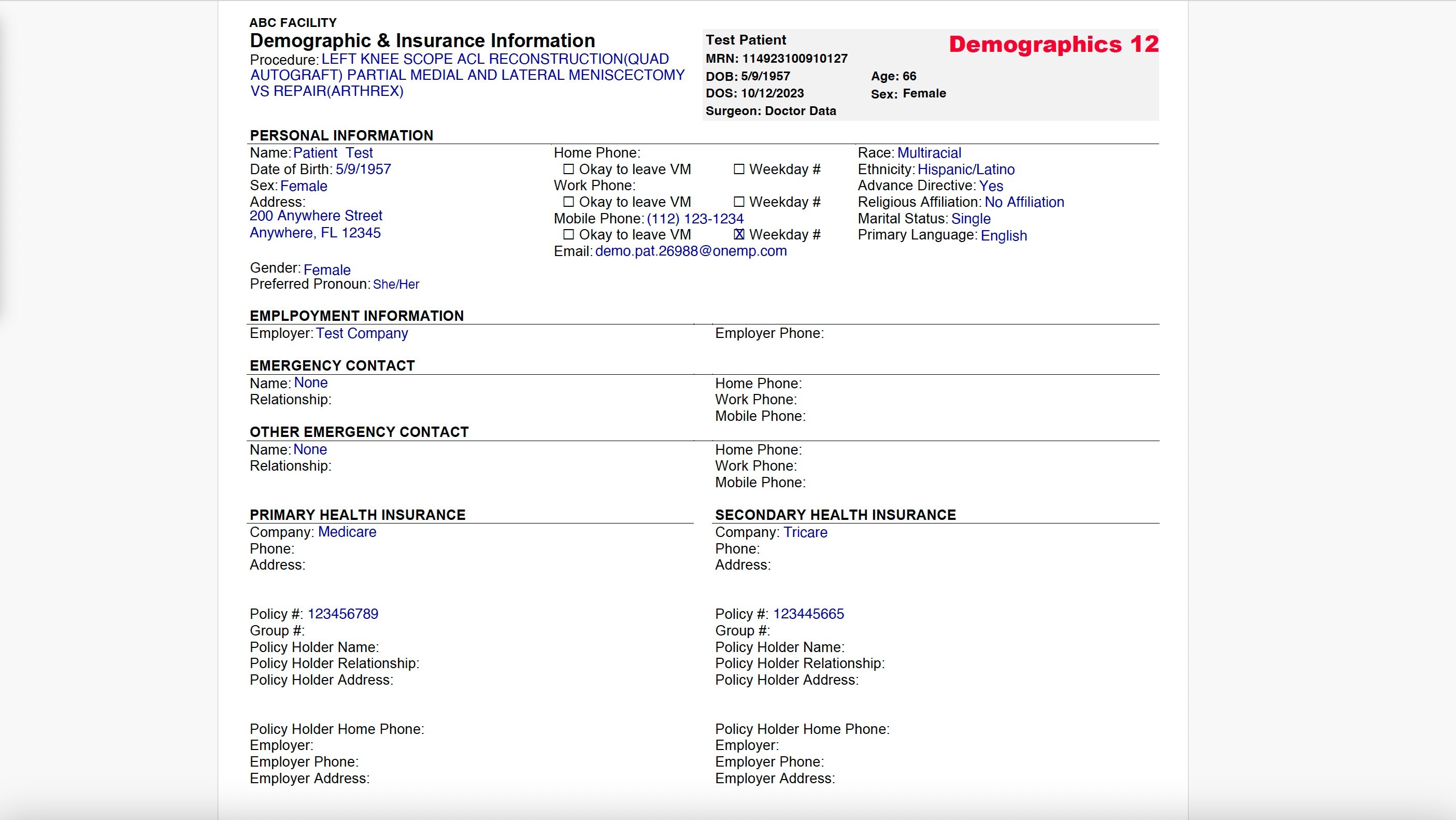Click Advance Directive value 'Yes'
1456x820 pixels.
coord(991,186)
